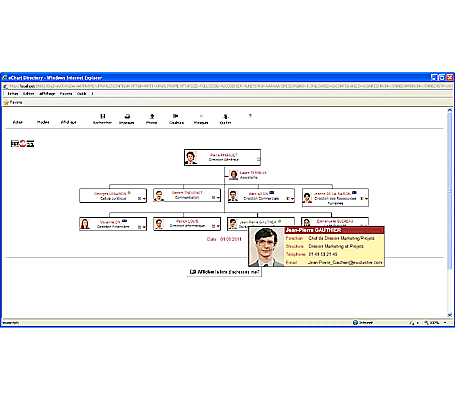Click the address bar URL field
The image size is (455, 400).
click(x=230, y=86)
